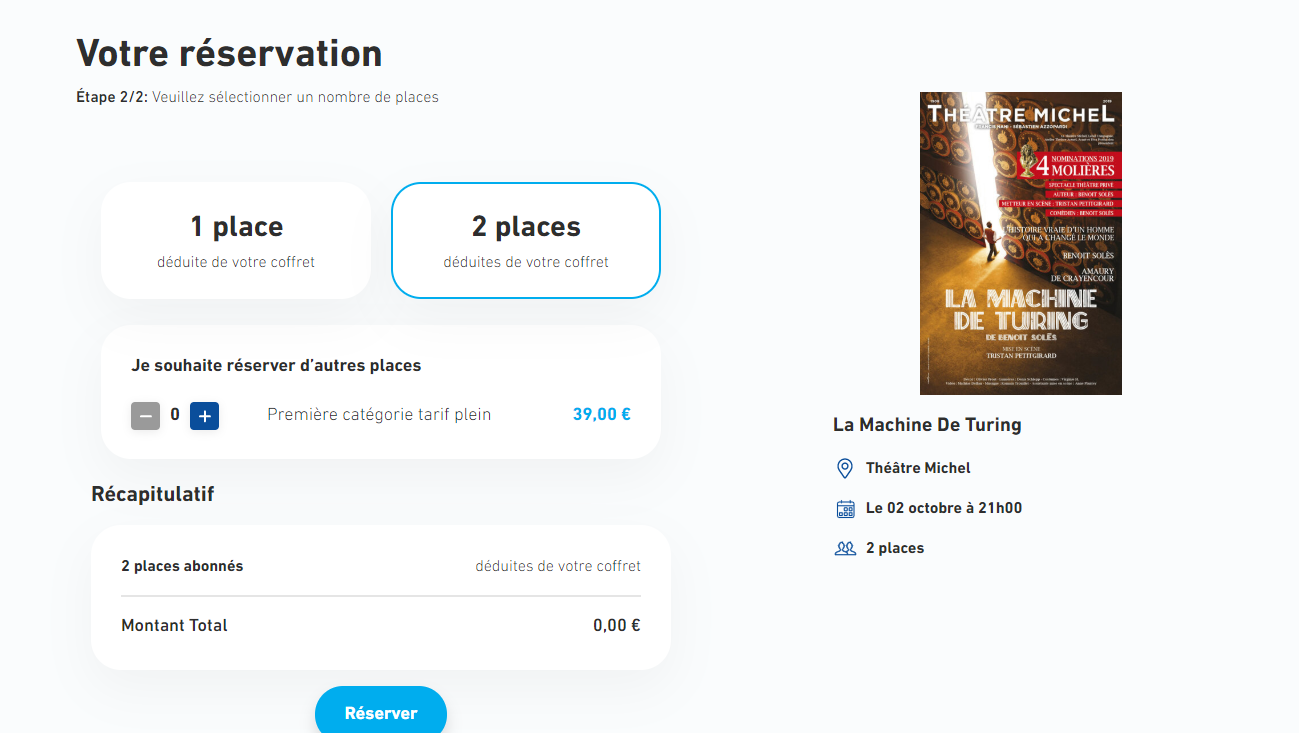1299x733 pixels.
Task: Click the Étape 2/2 step indicator
Action: point(112,97)
